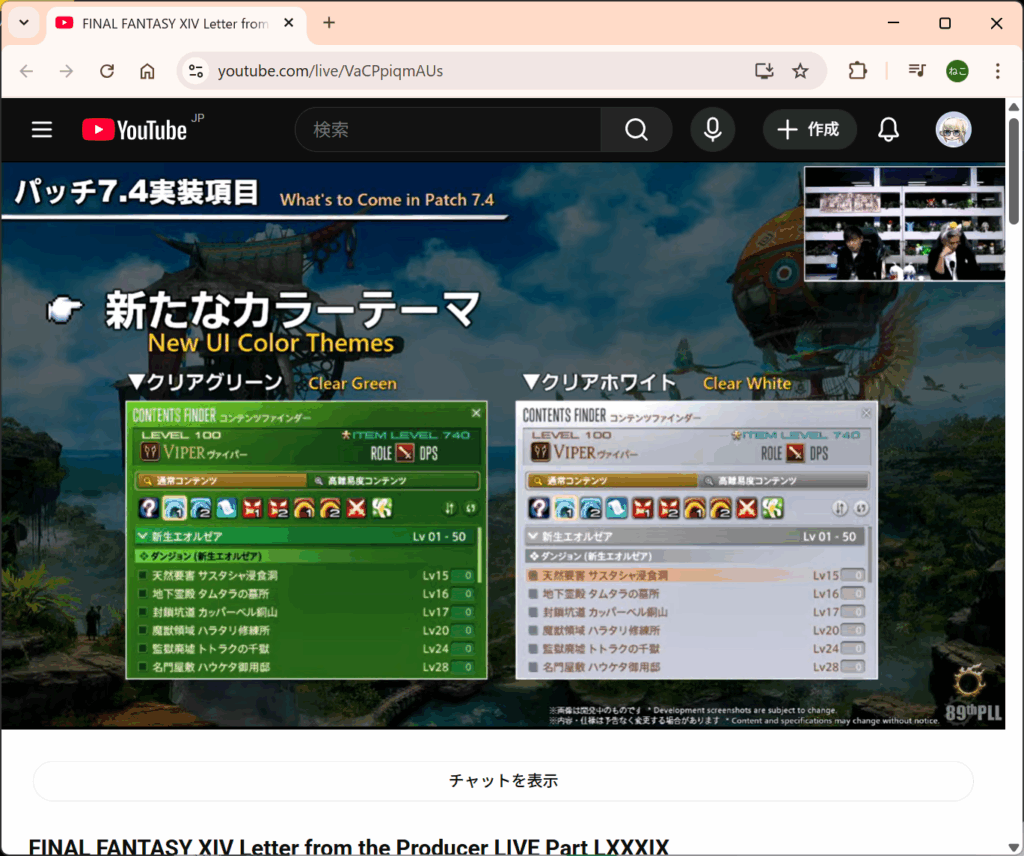The height and width of the screenshot is (856, 1024).
Task: Open the media controls icon in the toolbar
Action: pos(916,71)
